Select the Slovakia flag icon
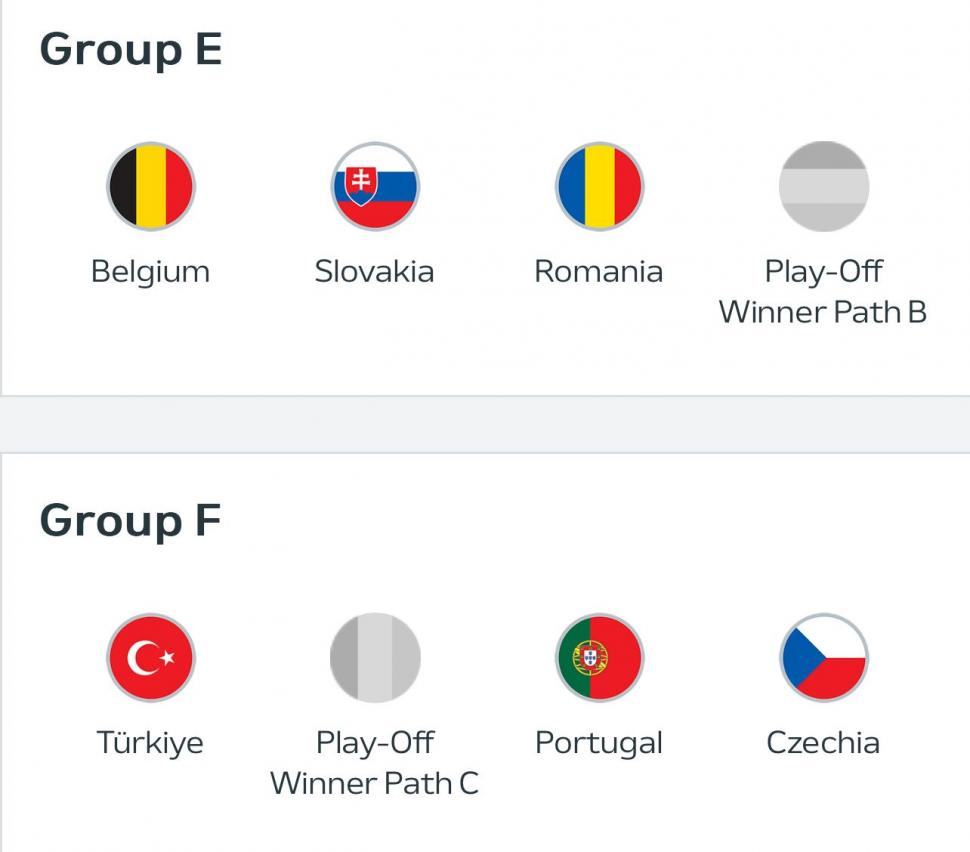 click(x=375, y=186)
